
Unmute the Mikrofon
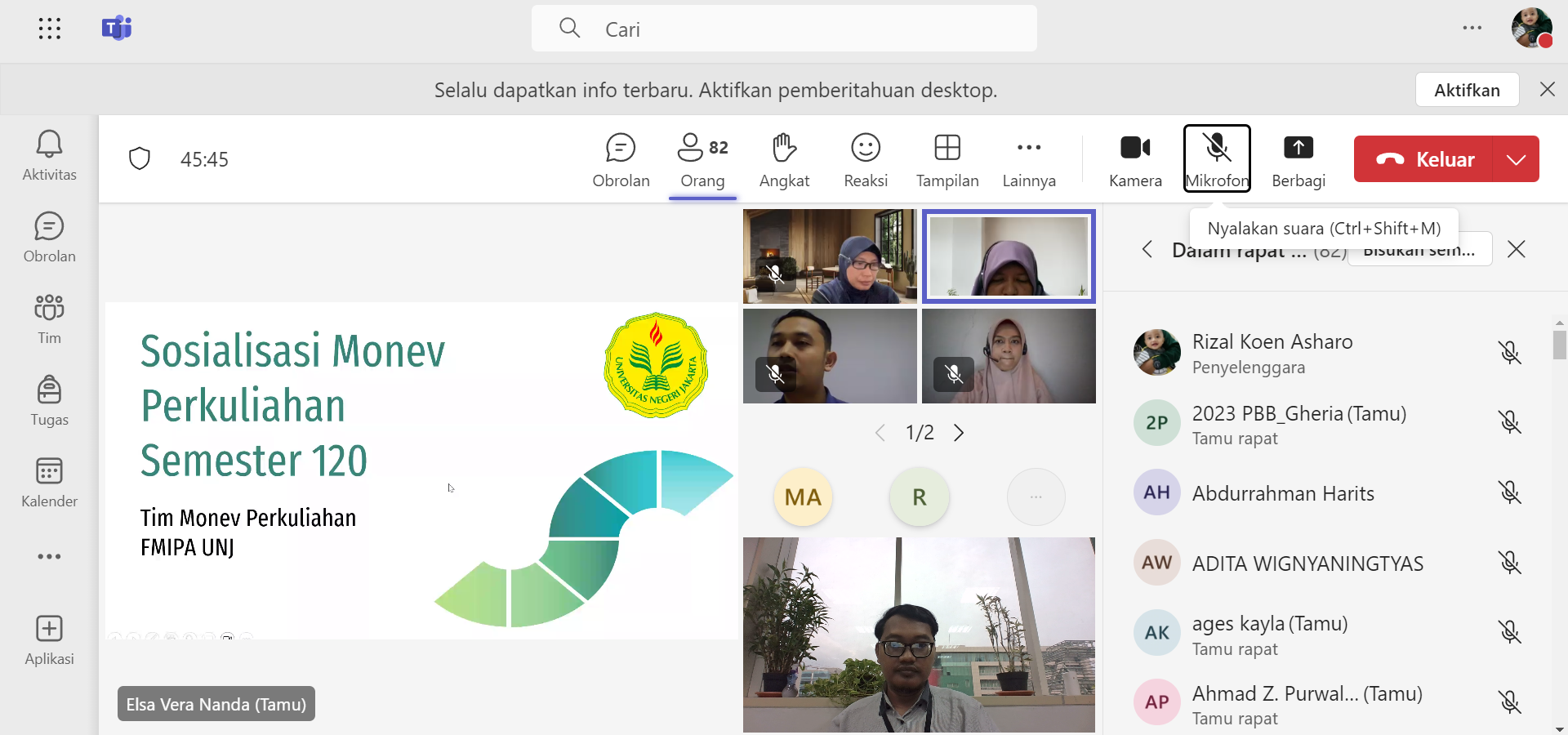point(1217,158)
